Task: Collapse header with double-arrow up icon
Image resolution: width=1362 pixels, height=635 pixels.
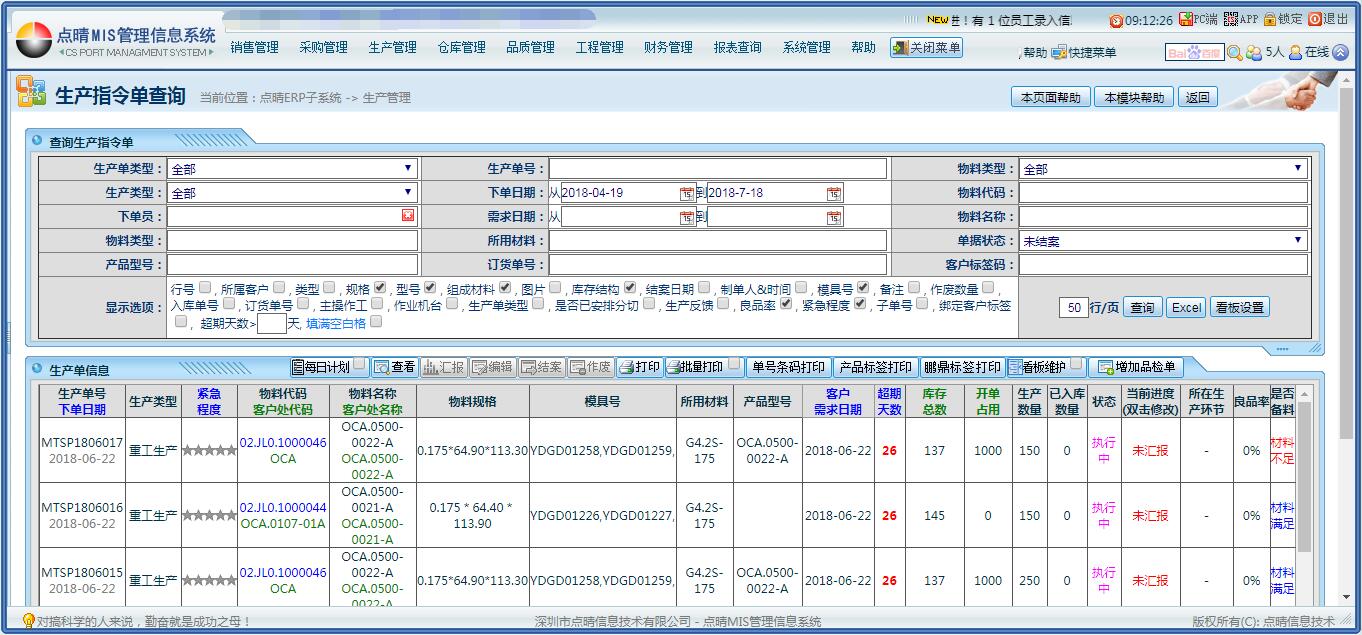Action: 1340,53
